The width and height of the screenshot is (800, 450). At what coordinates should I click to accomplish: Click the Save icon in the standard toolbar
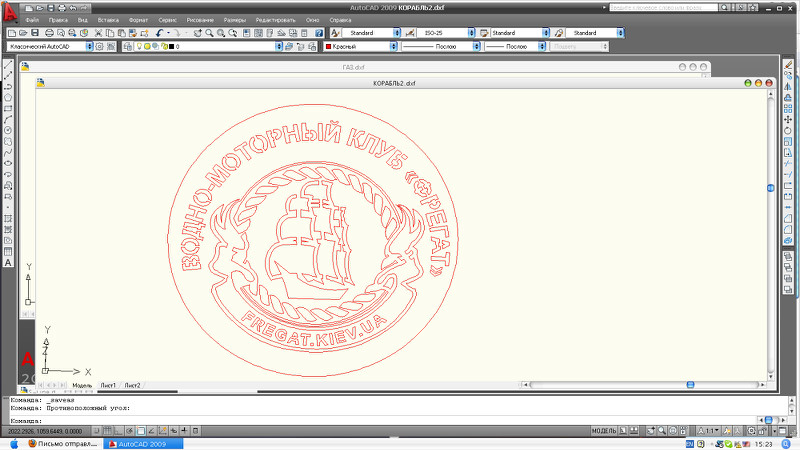pos(35,33)
